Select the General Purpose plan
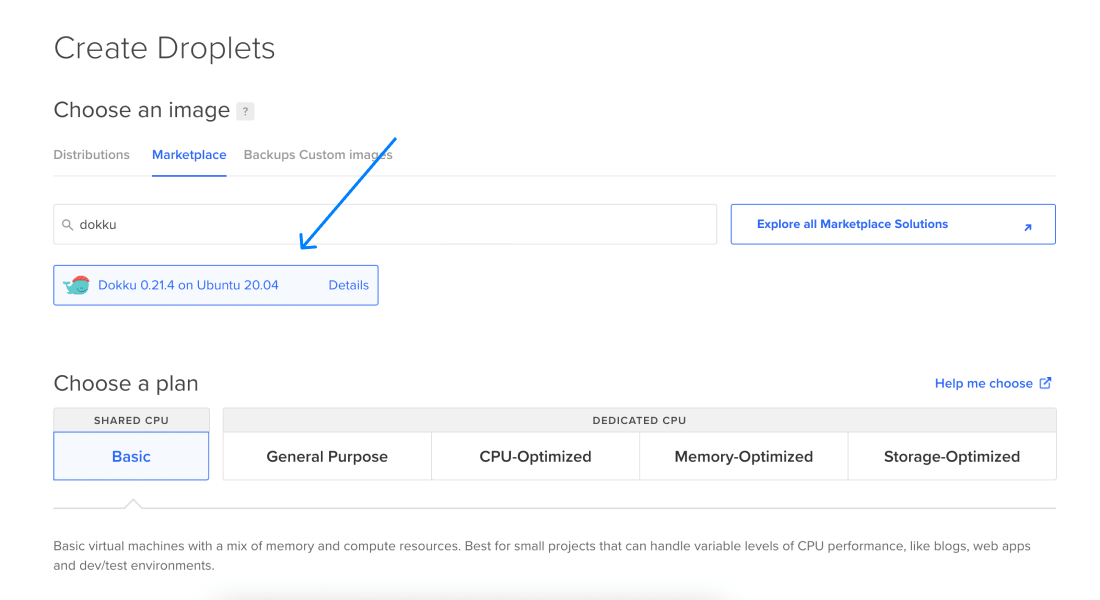1100x600 pixels. click(x=326, y=456)
